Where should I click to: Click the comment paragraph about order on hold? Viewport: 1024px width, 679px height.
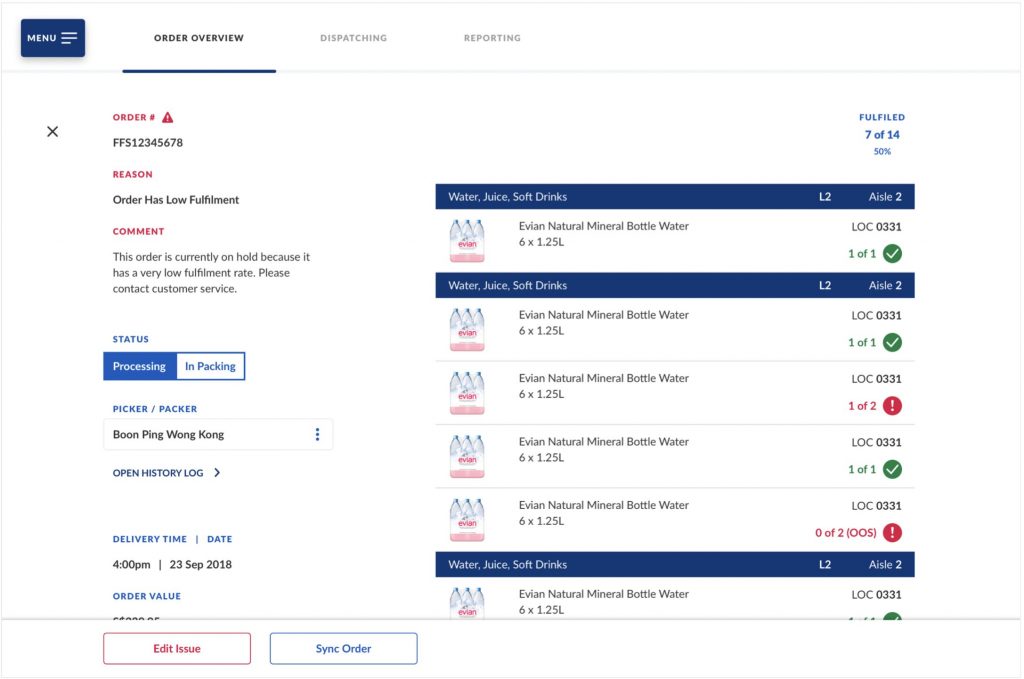coord(211,273)
